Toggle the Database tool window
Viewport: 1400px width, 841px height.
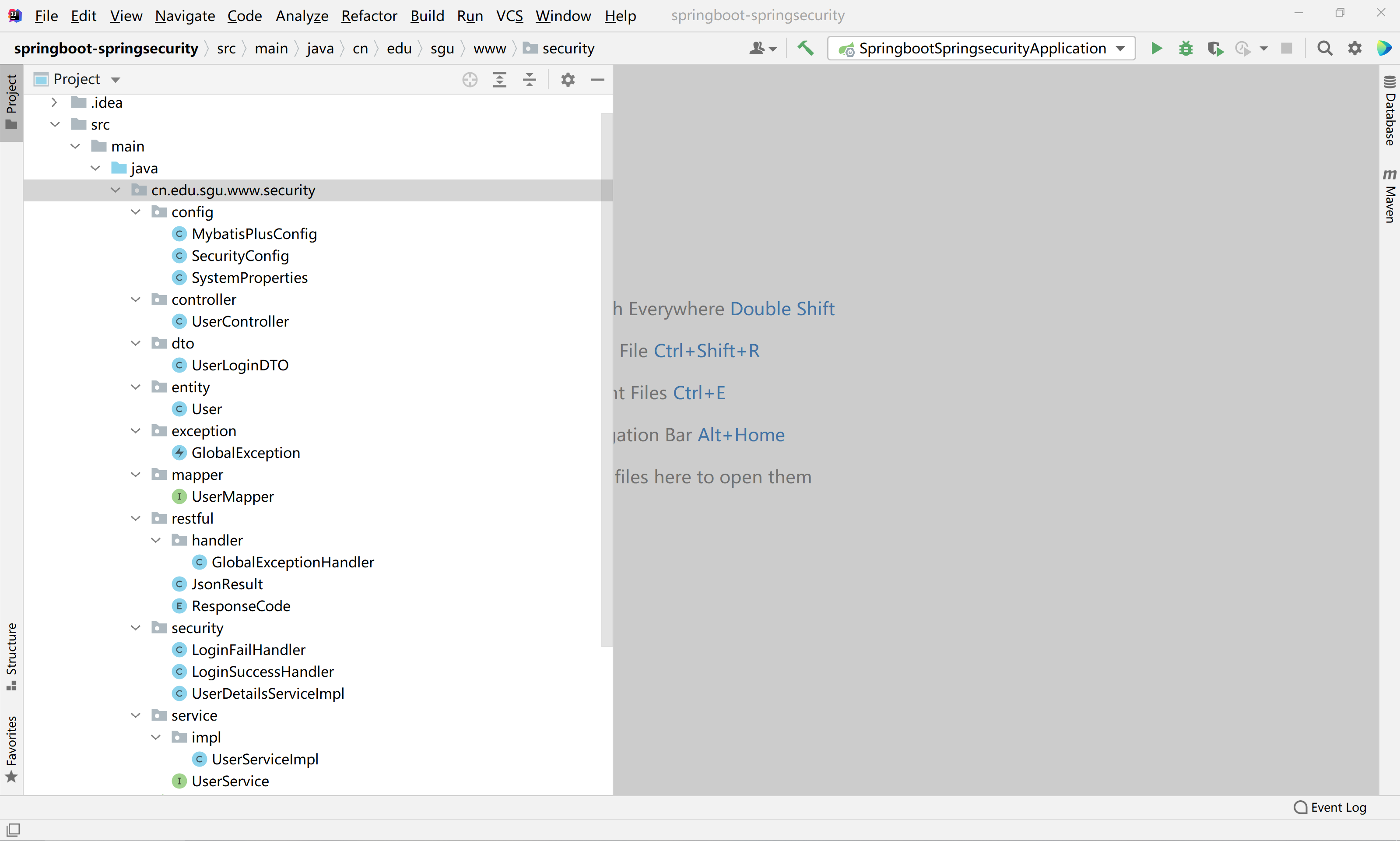point(1389,110)
